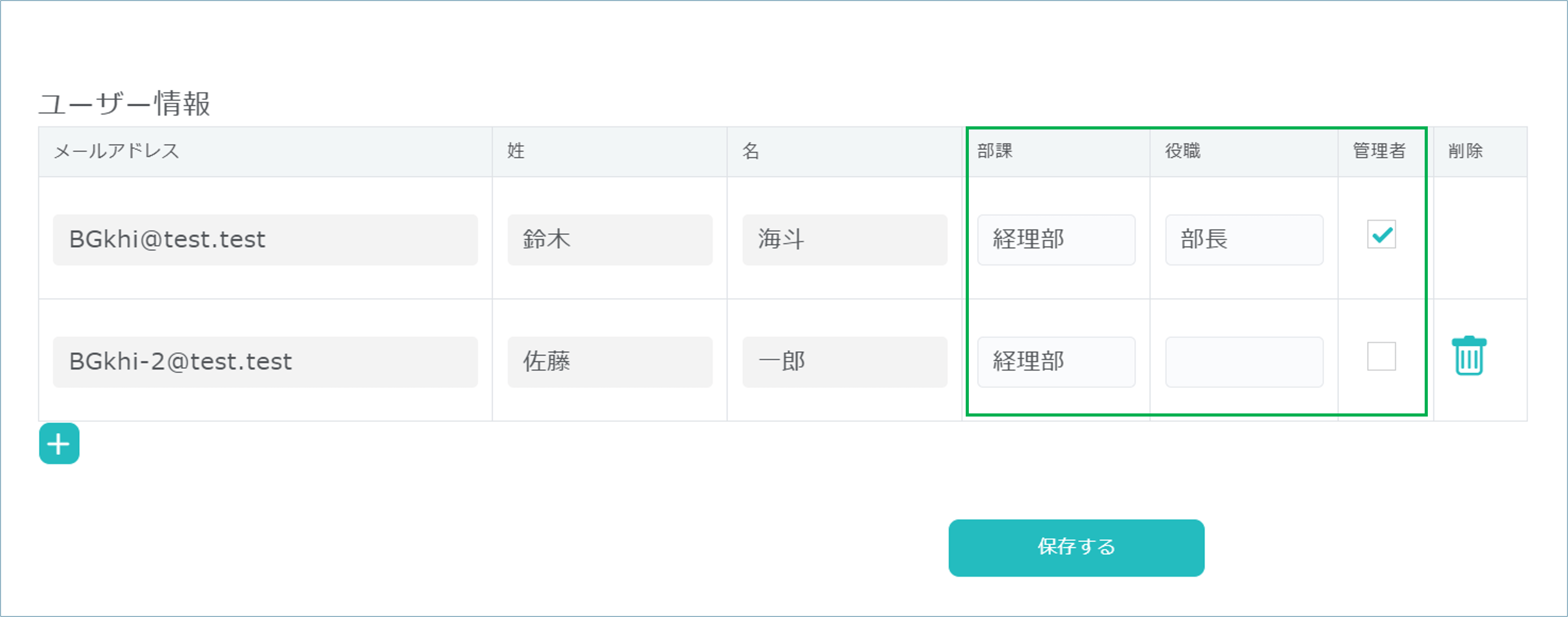Click the 部課 column header
Image resolution: width=1568 pixels, height=617 pixels.
[x=995, y=151]
